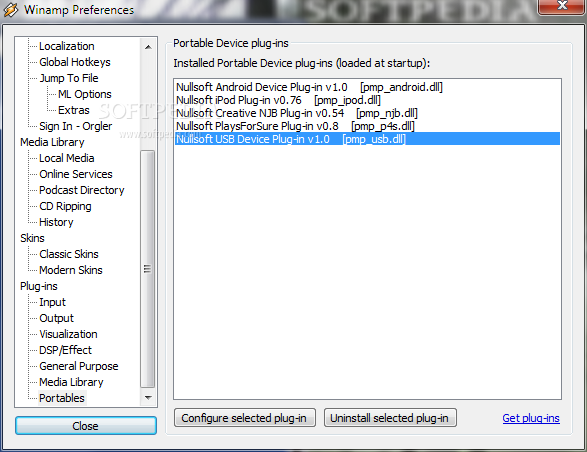Screen dimensions: 587x452
Task: Select the Media Library top-level category
Action: pos(52,142)
